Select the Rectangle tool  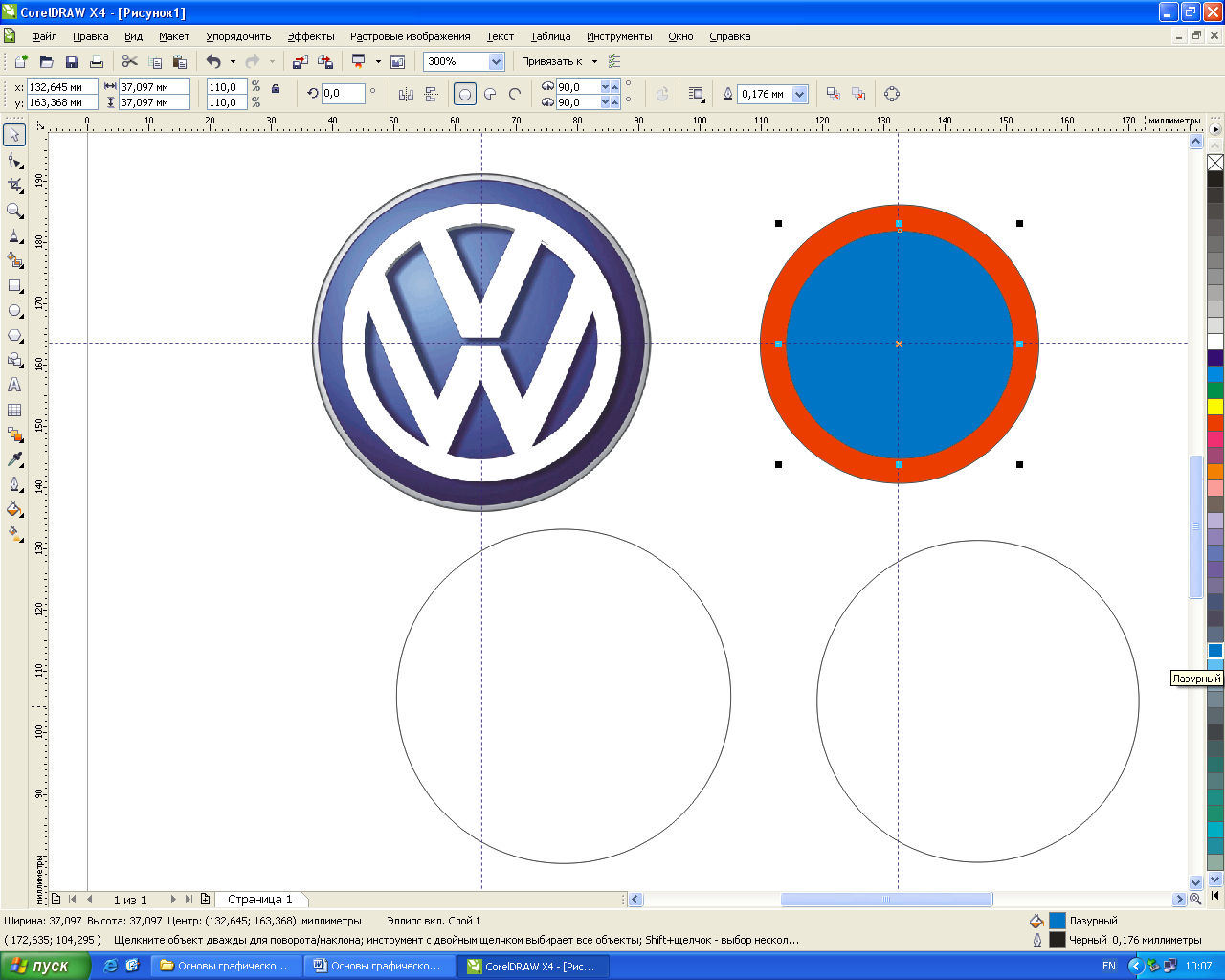tap(14, 285)
